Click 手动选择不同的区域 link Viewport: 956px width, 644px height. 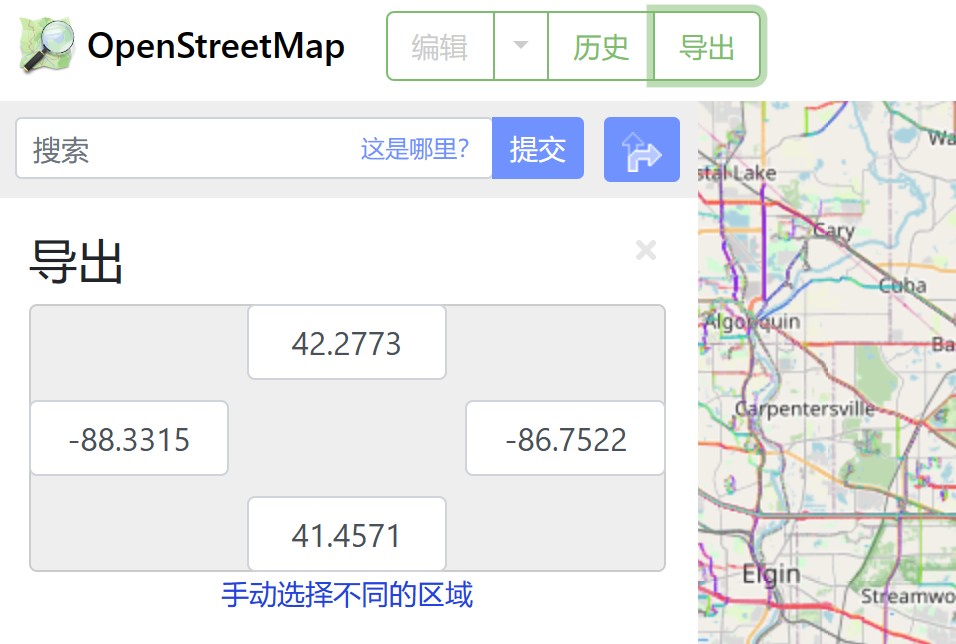coord(347,595)
